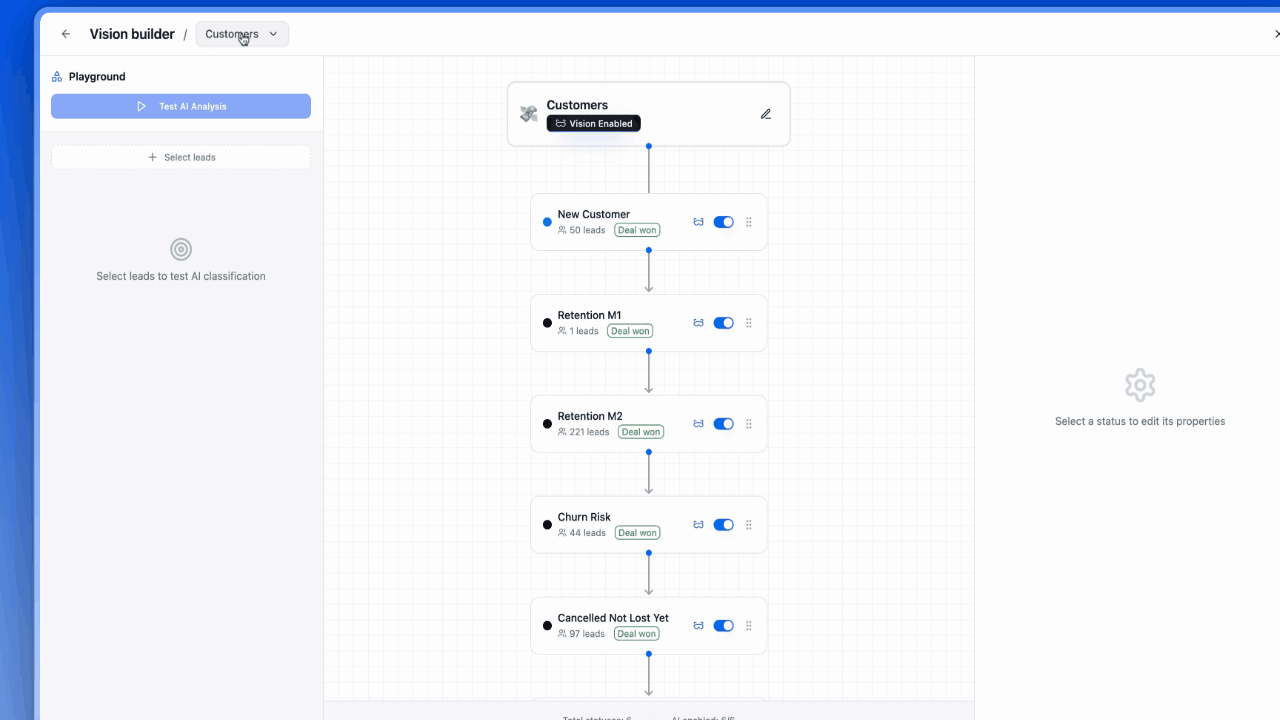Click vision icon on New Customer
The image size is (1280, 720).
click(x=698, y=222)
